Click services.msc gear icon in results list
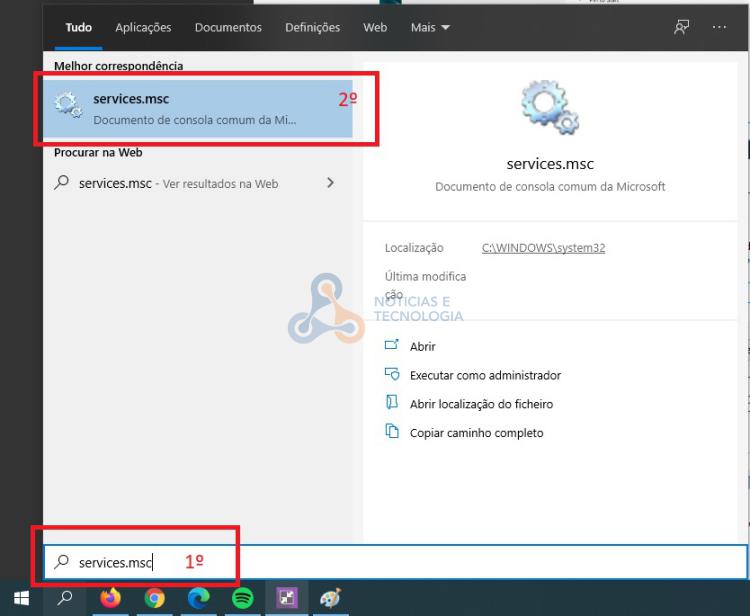The height and width of the screenshot is (616, 750). (68, 105)
